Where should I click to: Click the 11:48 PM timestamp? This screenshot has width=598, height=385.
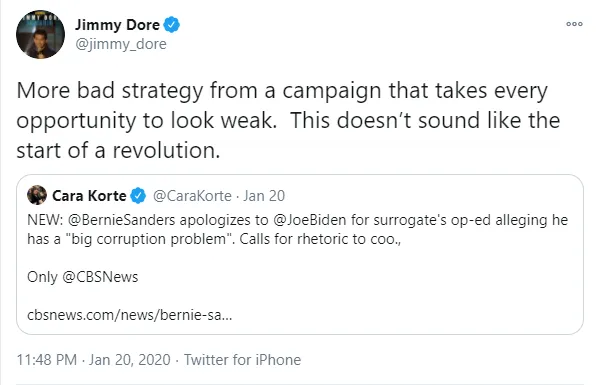click(x=47, y=360)
